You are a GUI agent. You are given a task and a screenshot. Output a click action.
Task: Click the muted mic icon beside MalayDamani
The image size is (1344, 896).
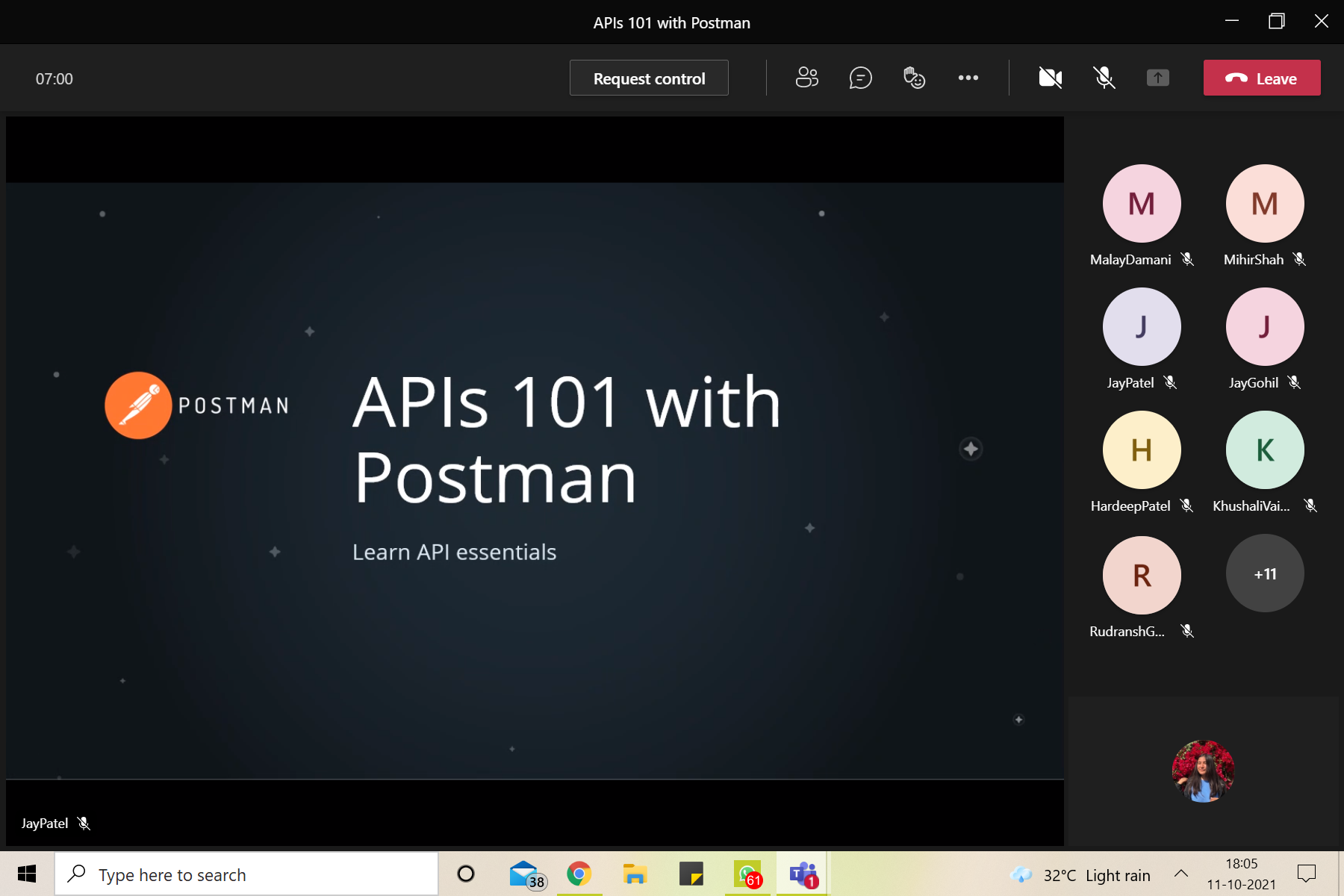click(1188, 259)
